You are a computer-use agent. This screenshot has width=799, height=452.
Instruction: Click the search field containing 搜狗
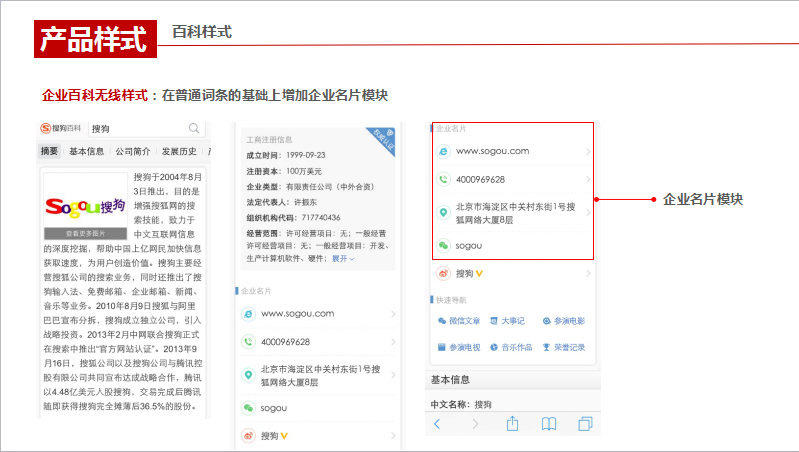[x=147, y=128]
